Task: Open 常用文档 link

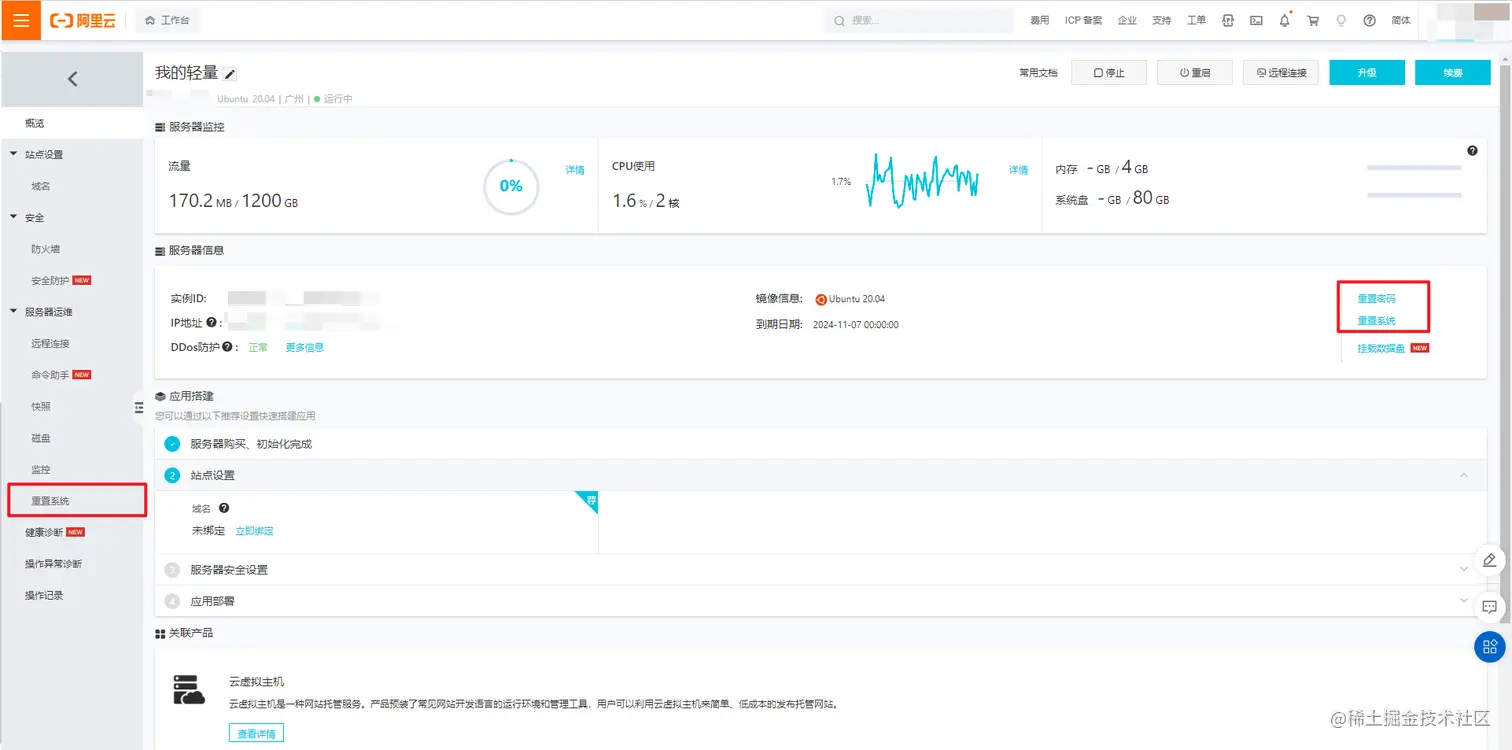Action: pyautogui.click(x=1038, y=73)
